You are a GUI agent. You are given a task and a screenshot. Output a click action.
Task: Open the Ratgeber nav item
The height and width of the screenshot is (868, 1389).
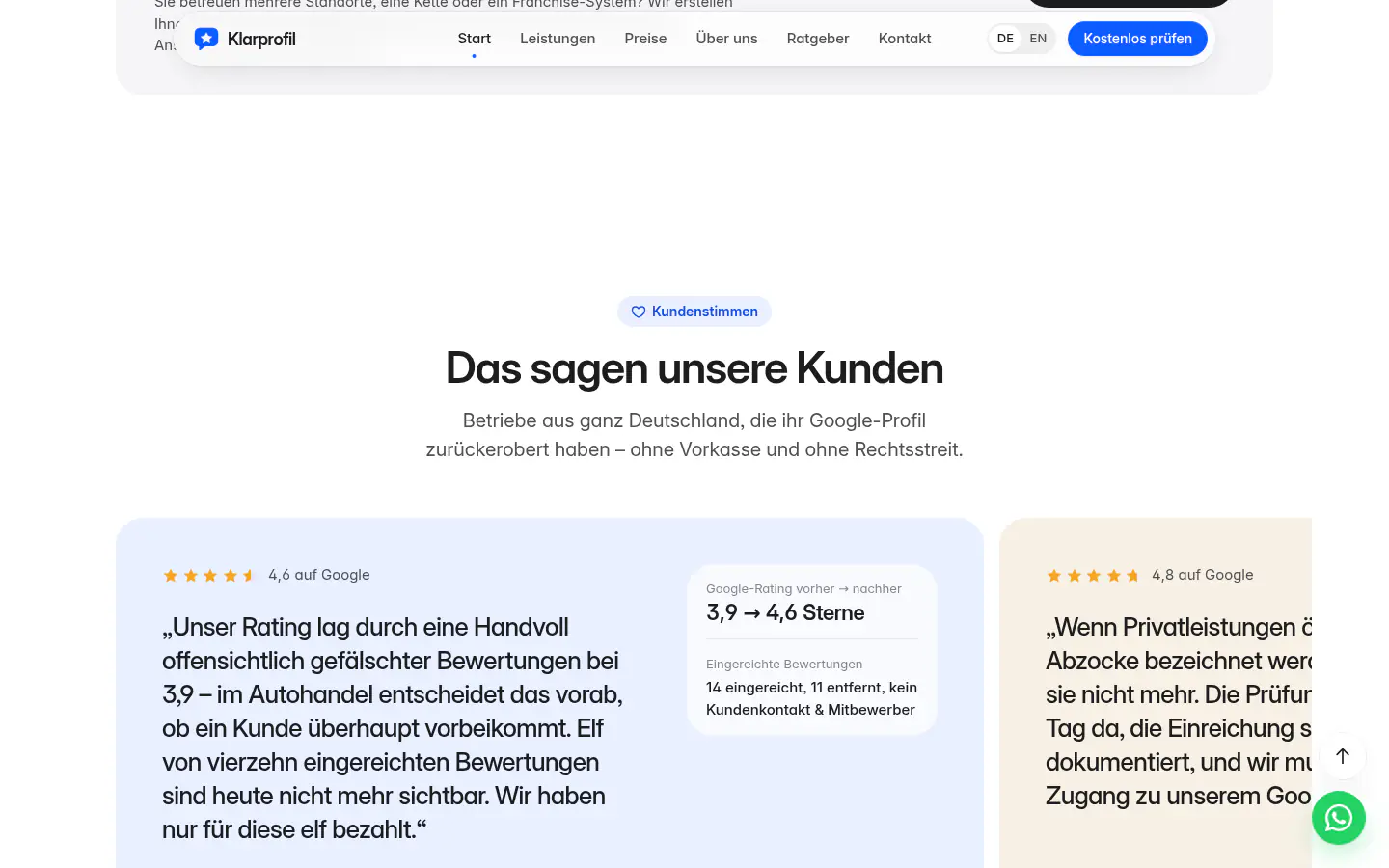click(x=818, y=39)
